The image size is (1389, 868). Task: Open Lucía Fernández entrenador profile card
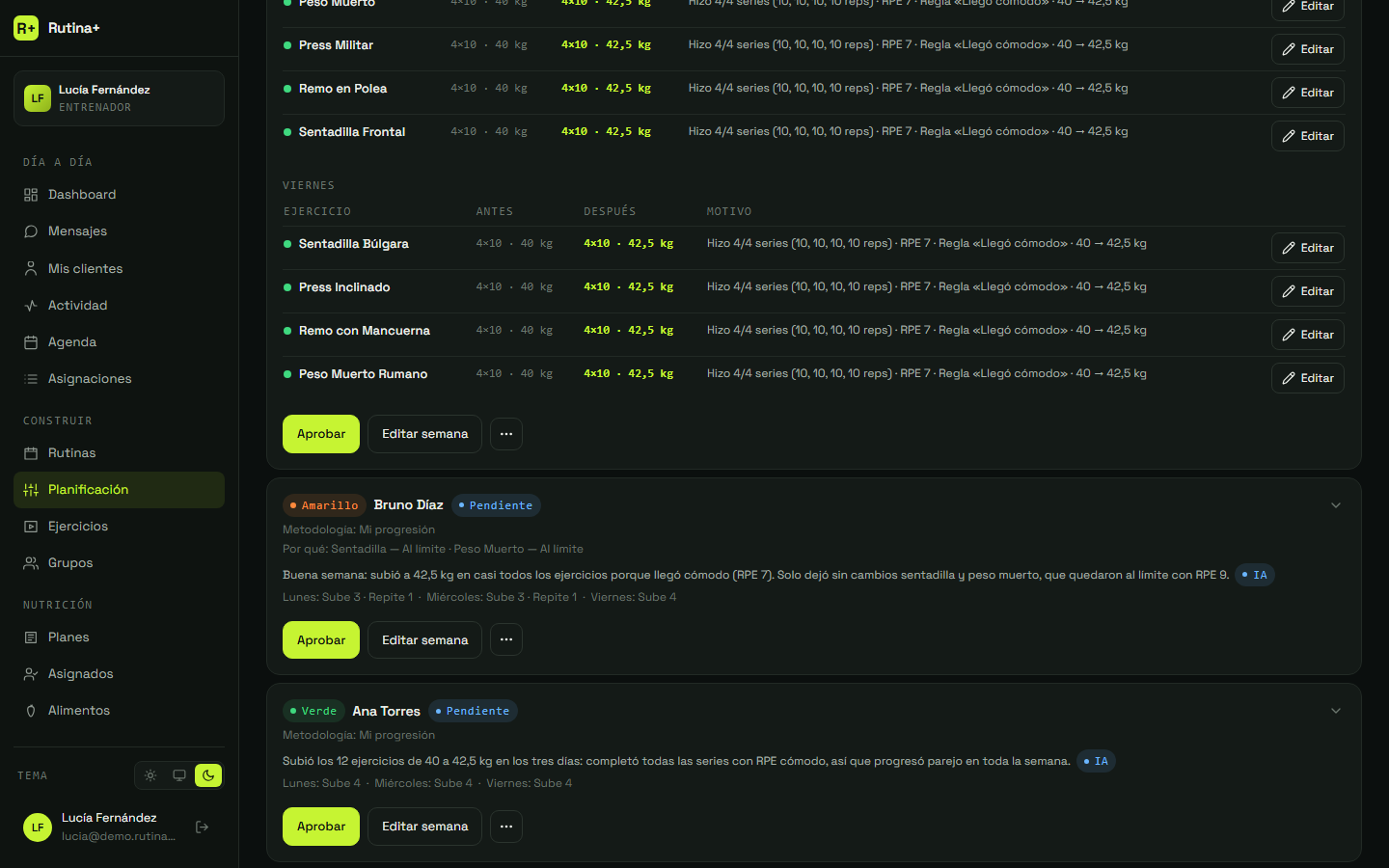pyautogui.click(x=119, y=98)
